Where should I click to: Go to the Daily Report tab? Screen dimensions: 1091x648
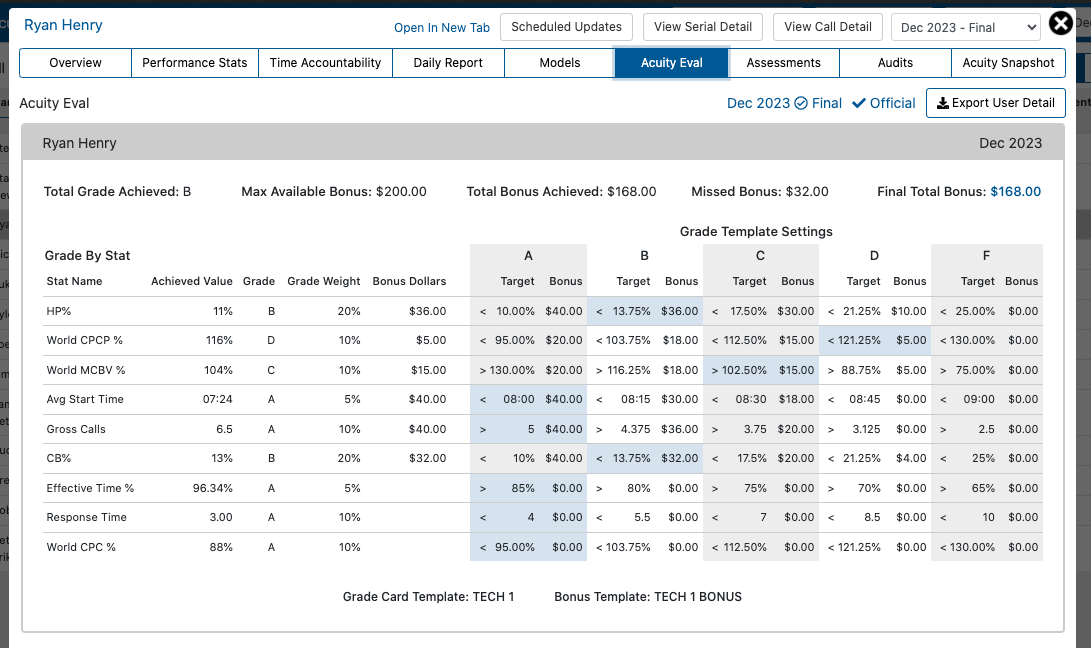(x=448, y=63)
